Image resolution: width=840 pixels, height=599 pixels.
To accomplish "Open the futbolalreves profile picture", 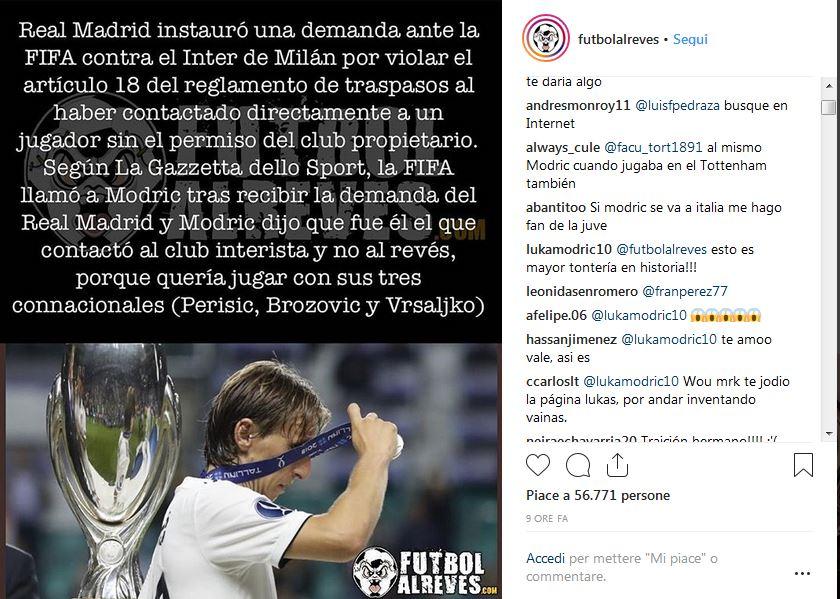I will (545, 39).
